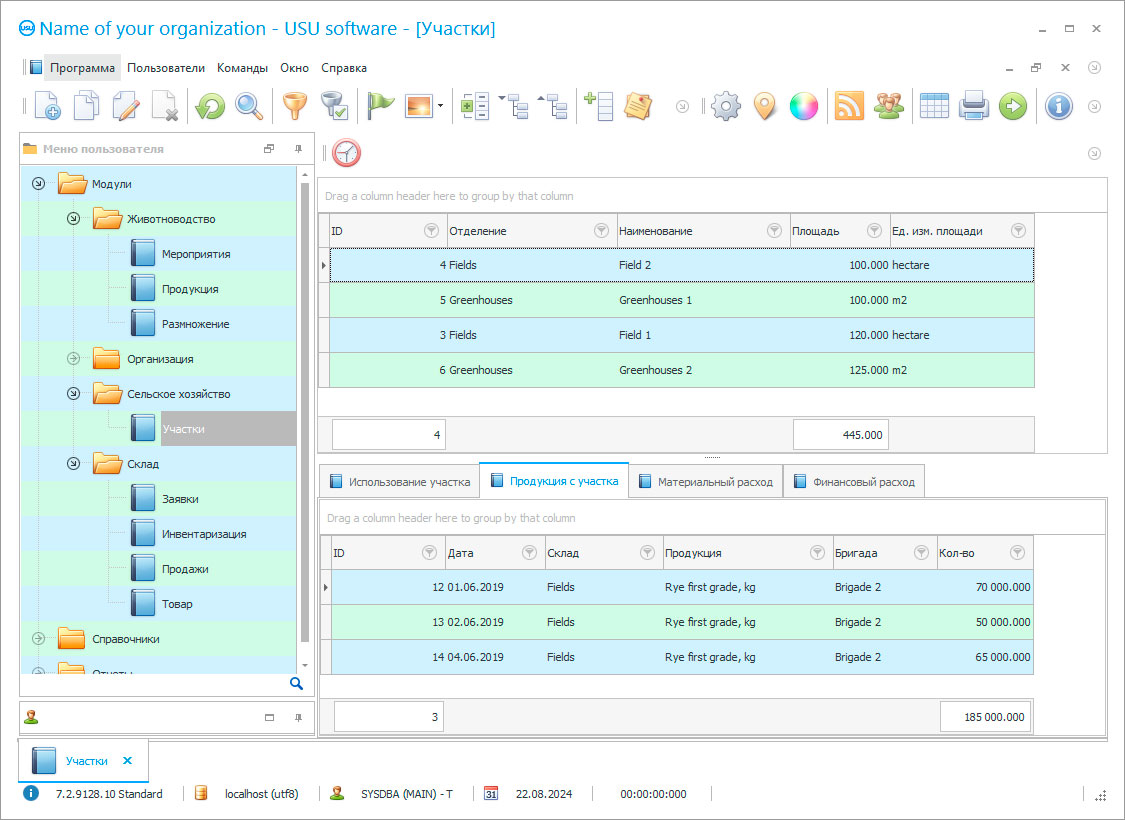This screenshot has width=1125, height=820.
Task: Select the Greenhouses 1 row
Action: pyautogui.click(x=682, y=300)
